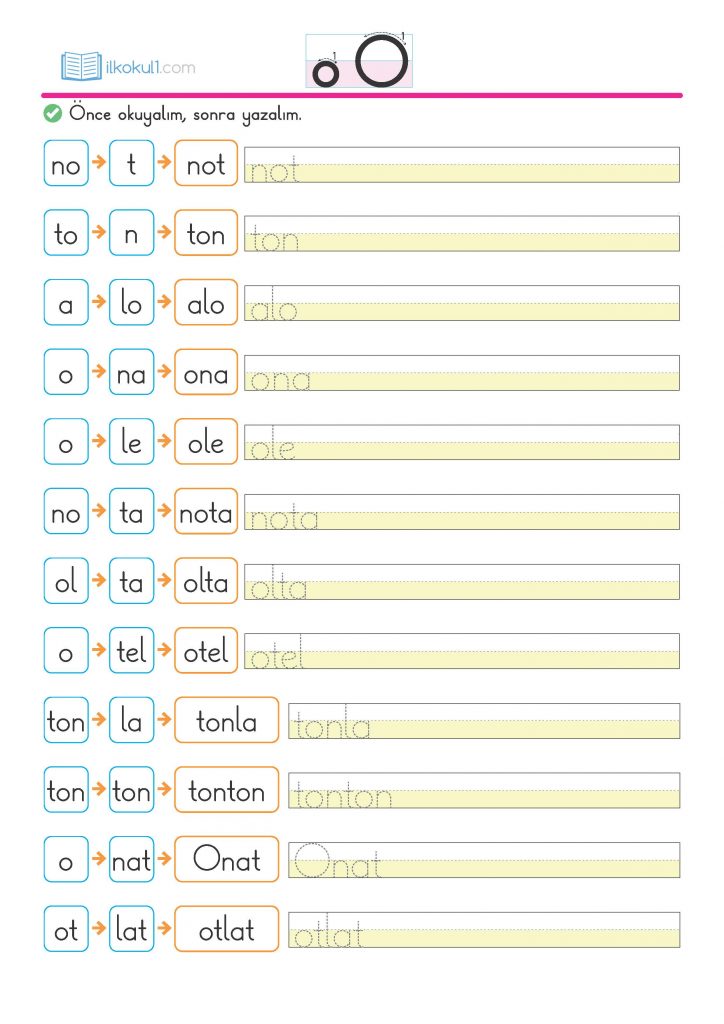Select the 'tel' syllable box

click(x=131, y=652)
